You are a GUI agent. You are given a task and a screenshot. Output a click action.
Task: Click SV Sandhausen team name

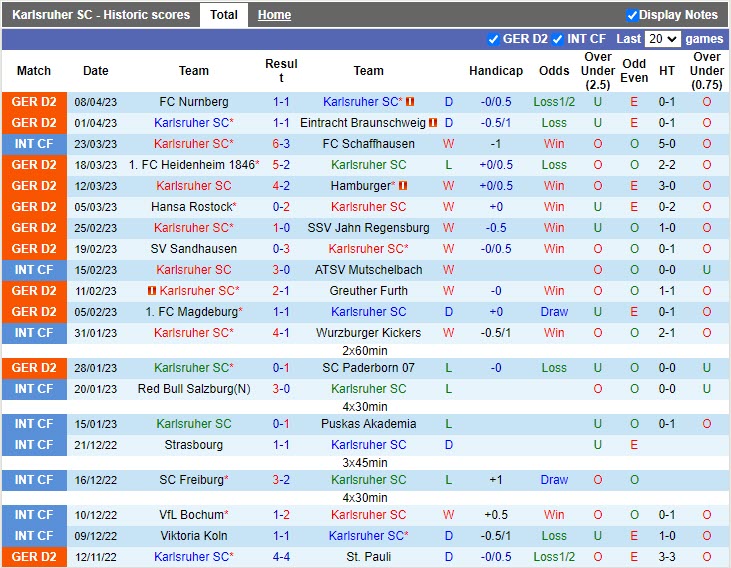pos(193,249)
